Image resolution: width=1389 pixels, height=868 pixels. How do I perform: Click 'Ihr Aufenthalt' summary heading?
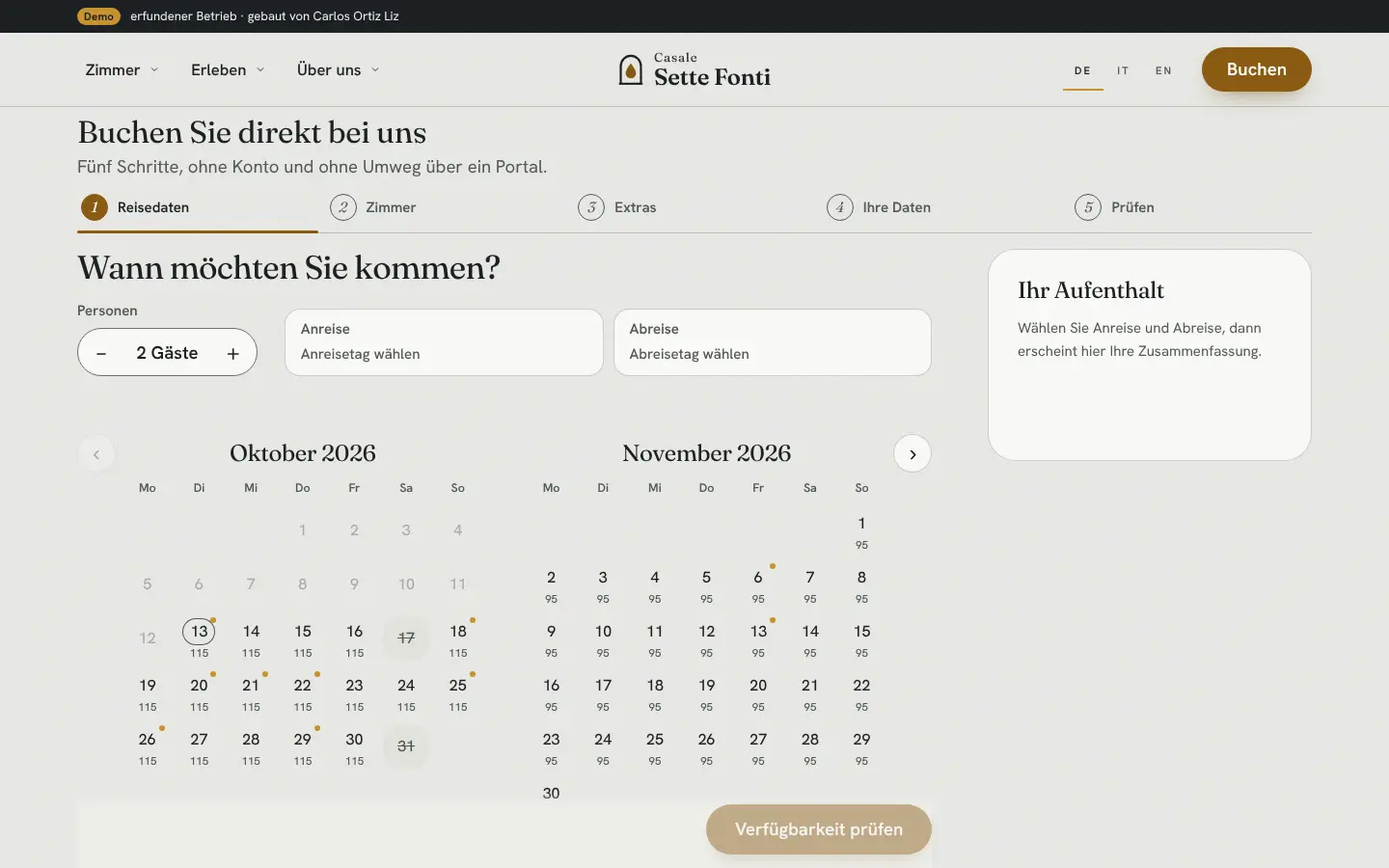[1091, 290]
